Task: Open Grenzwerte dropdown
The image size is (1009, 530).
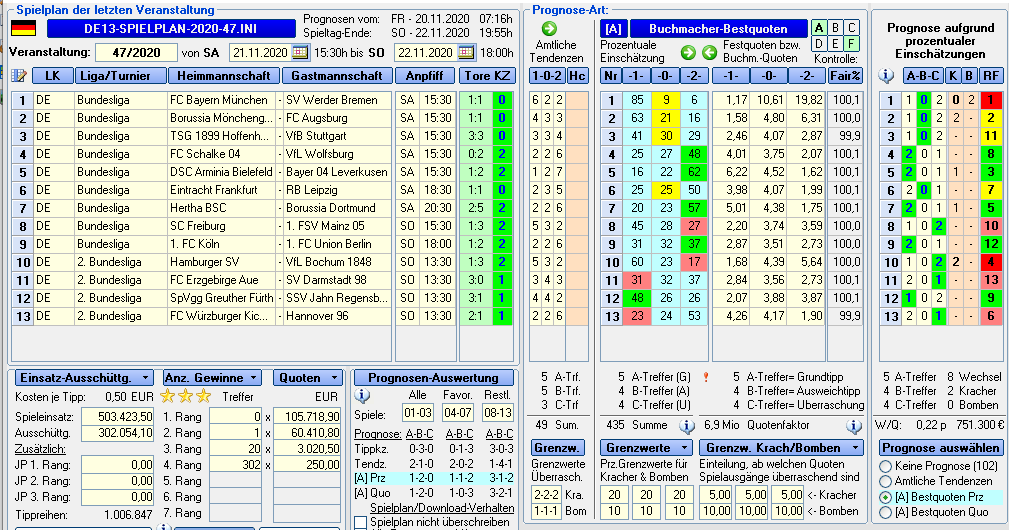Action: point(646,448)
